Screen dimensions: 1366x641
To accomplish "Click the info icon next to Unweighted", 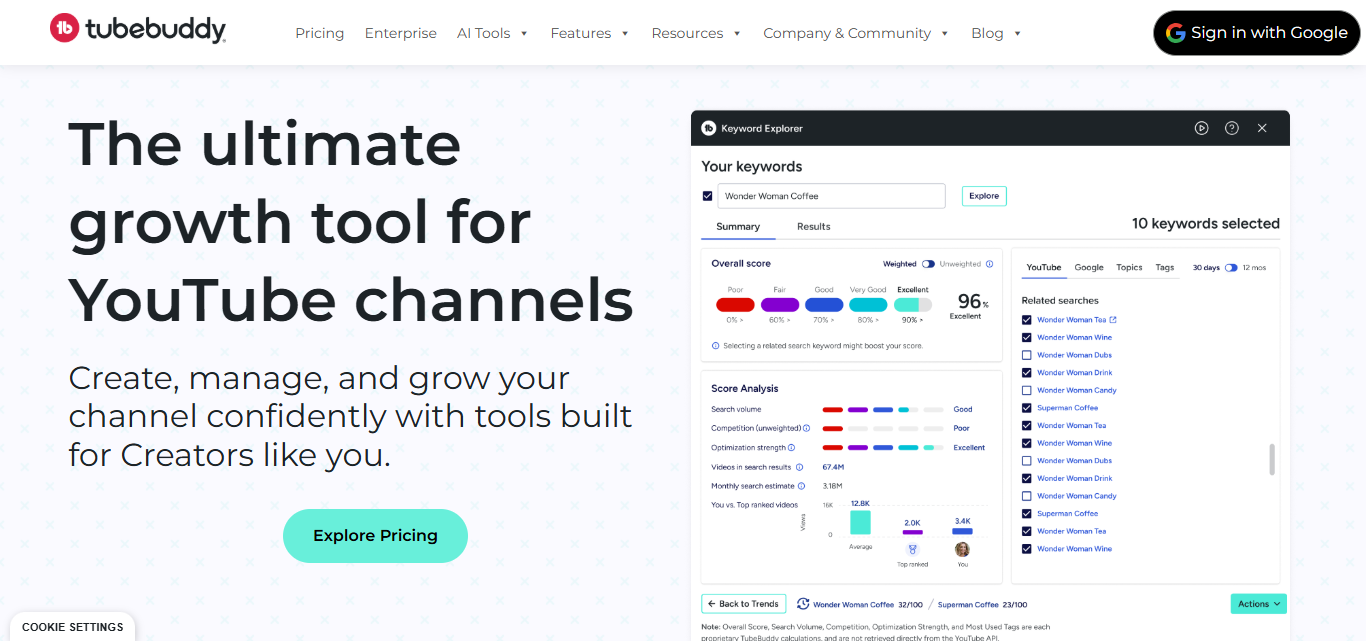I will click(990, 264).
